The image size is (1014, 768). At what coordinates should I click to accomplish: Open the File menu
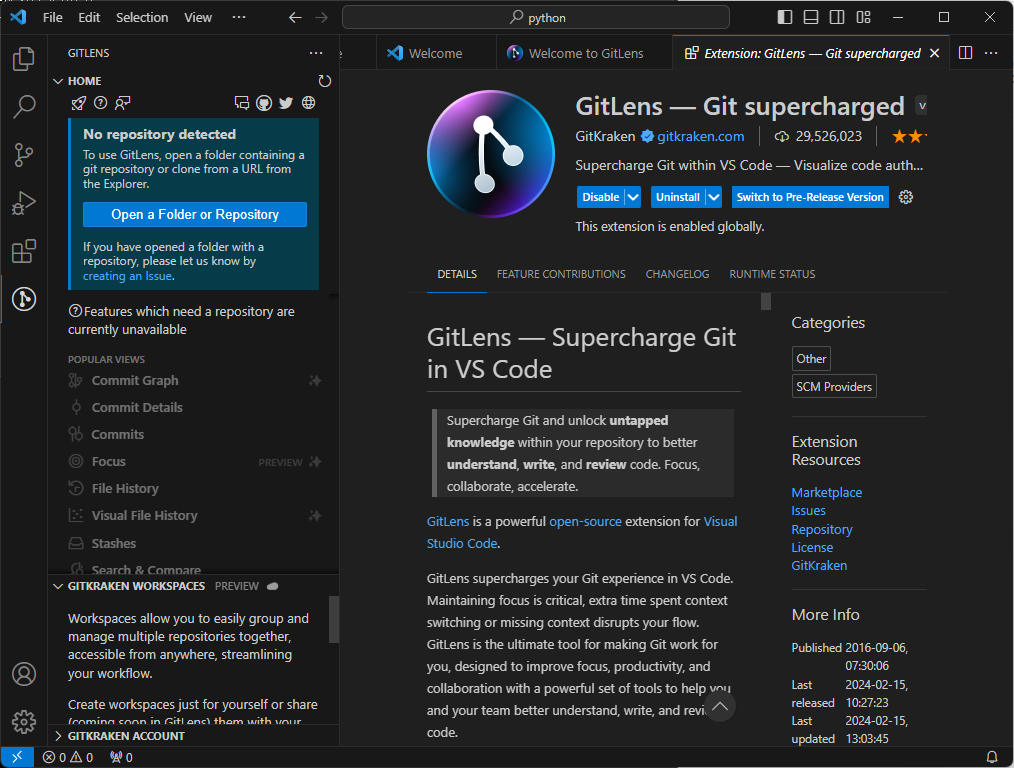pos(52,17)
